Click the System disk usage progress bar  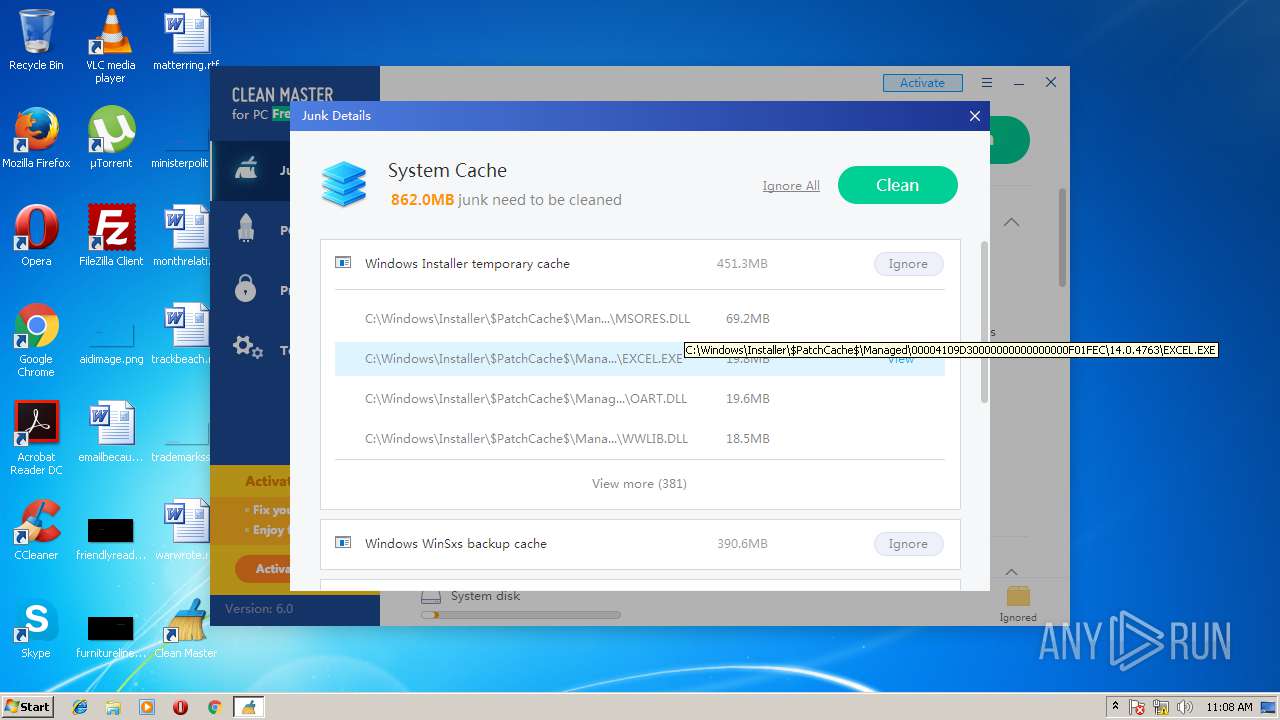520,615
